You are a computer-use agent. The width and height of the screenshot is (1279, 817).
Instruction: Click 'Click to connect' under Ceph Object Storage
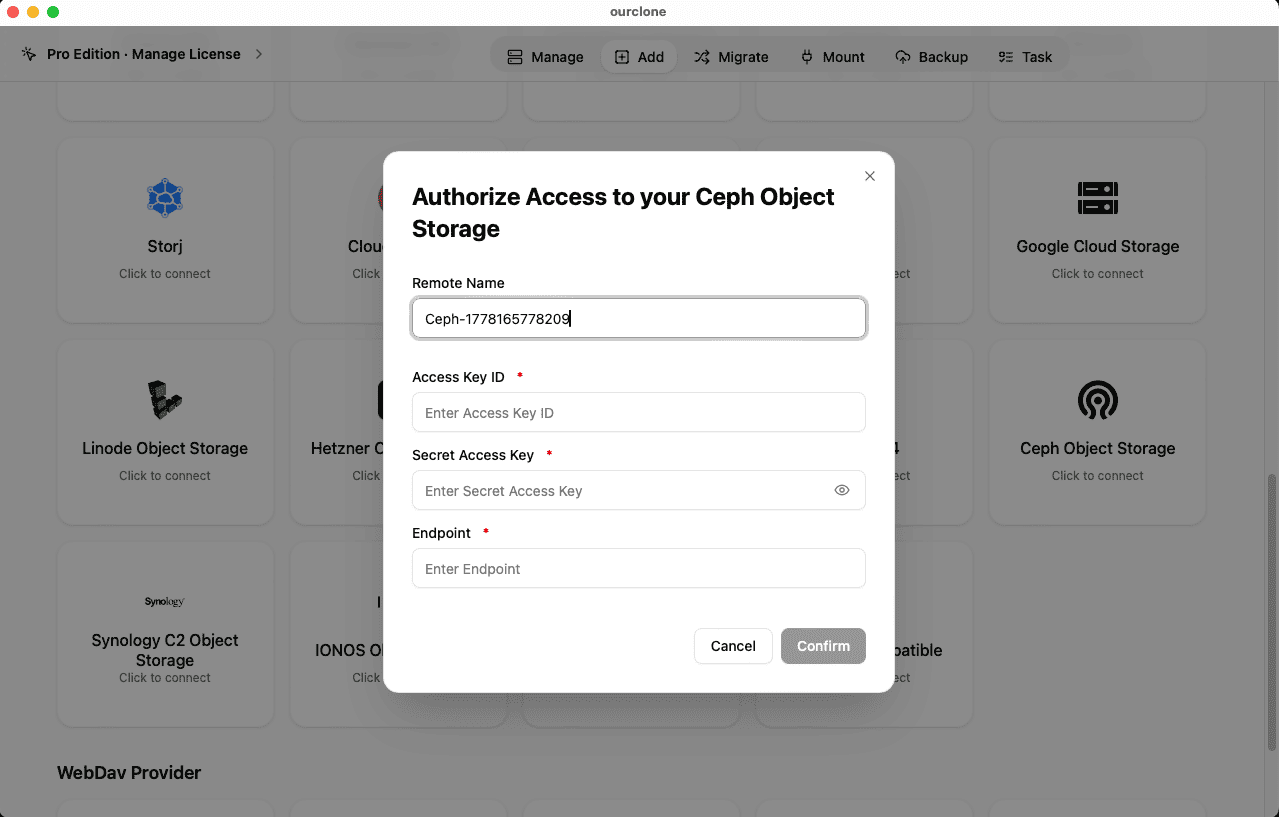tap(1097, 475)
